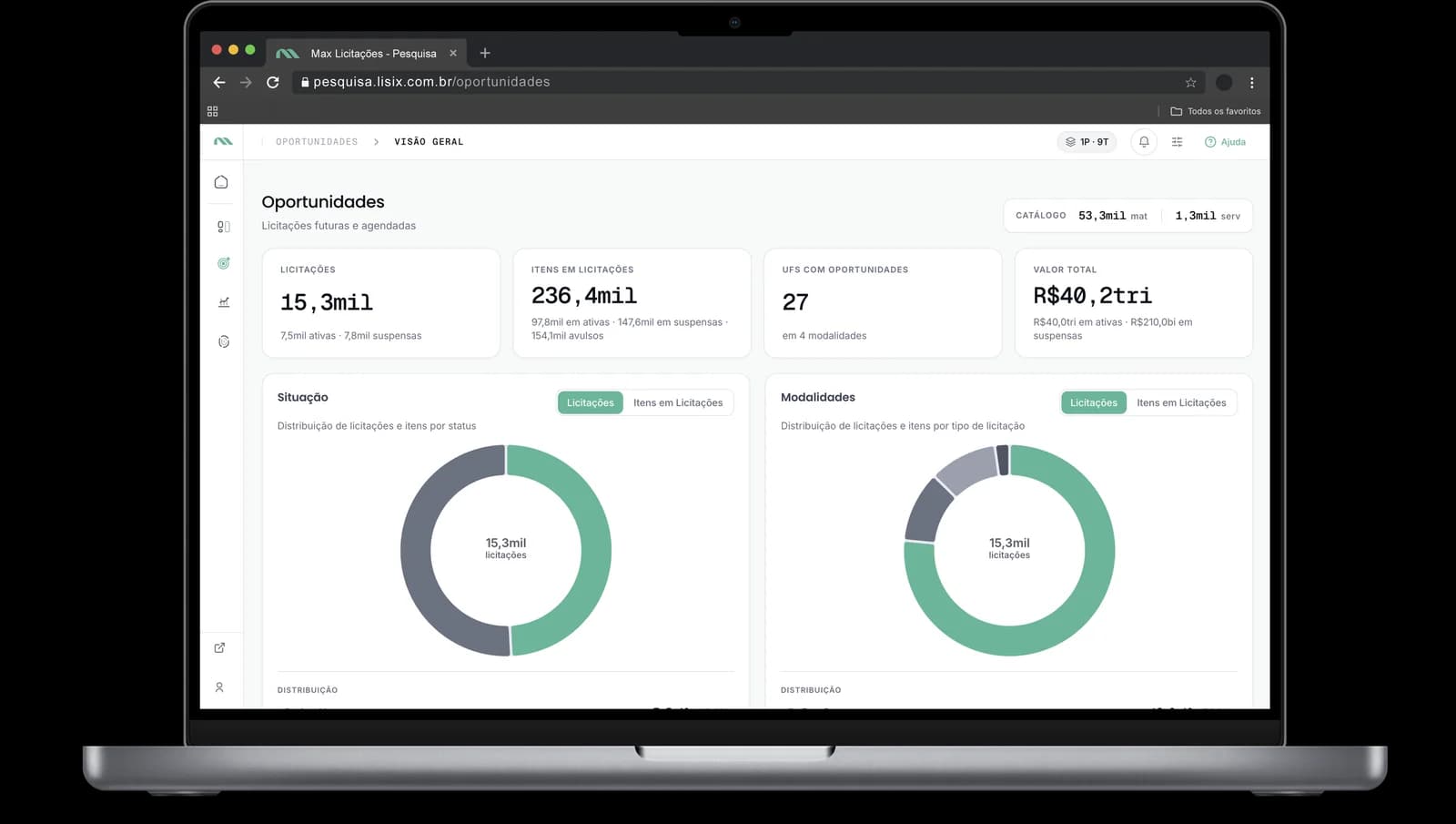
Task: Bookmark this page with the star icon
Action: tap(1190, 82)
